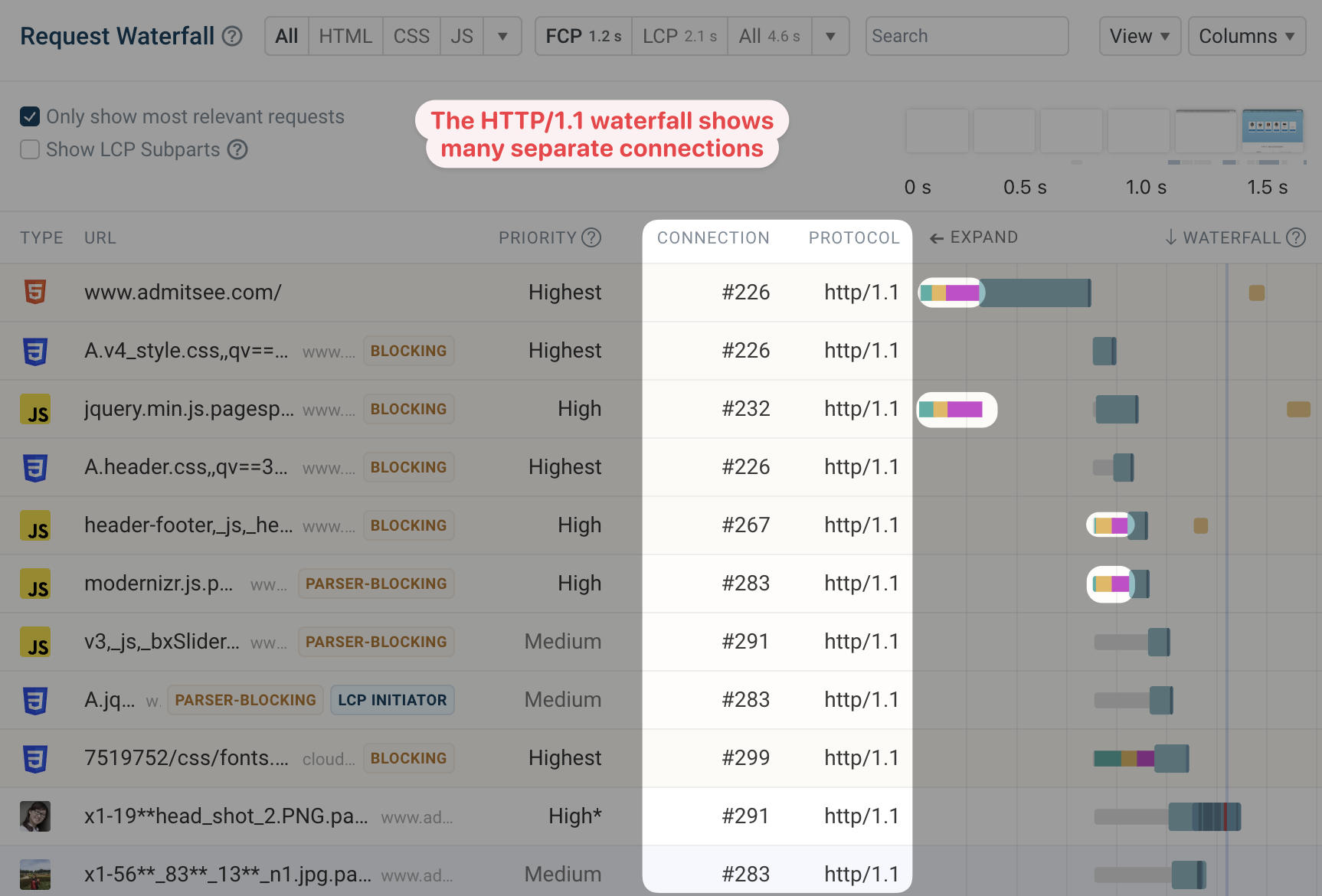Open the www.admitsee.com/ request row
This screenshot has height=896, width=1322.
coord(661,293)
